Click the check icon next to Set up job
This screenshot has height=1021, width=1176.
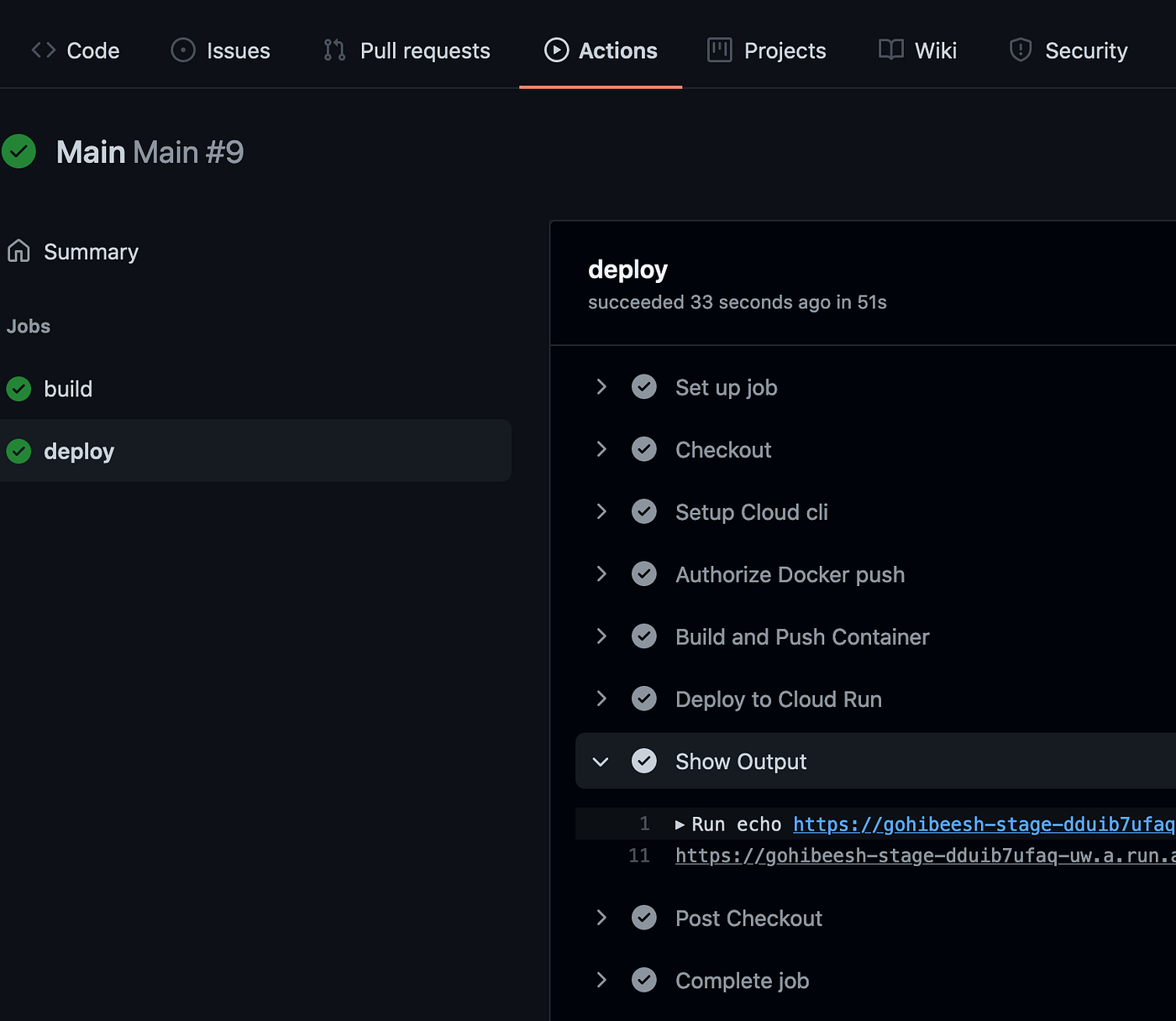tap(644, 387)
